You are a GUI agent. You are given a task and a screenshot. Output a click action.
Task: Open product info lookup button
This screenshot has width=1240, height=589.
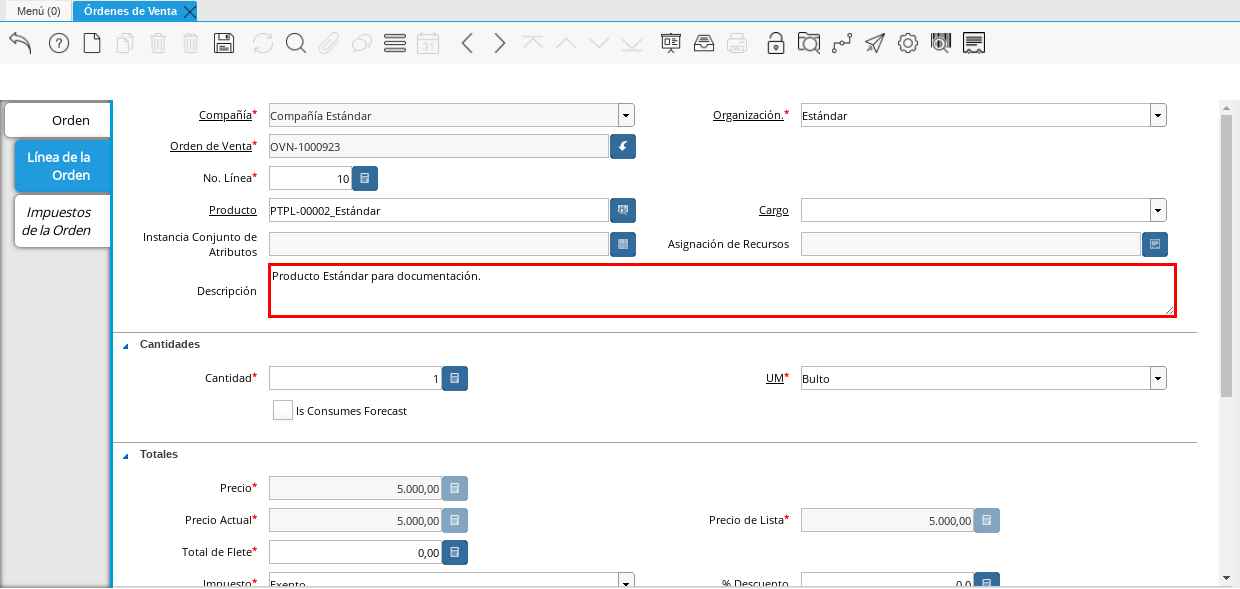click(623, 210)
